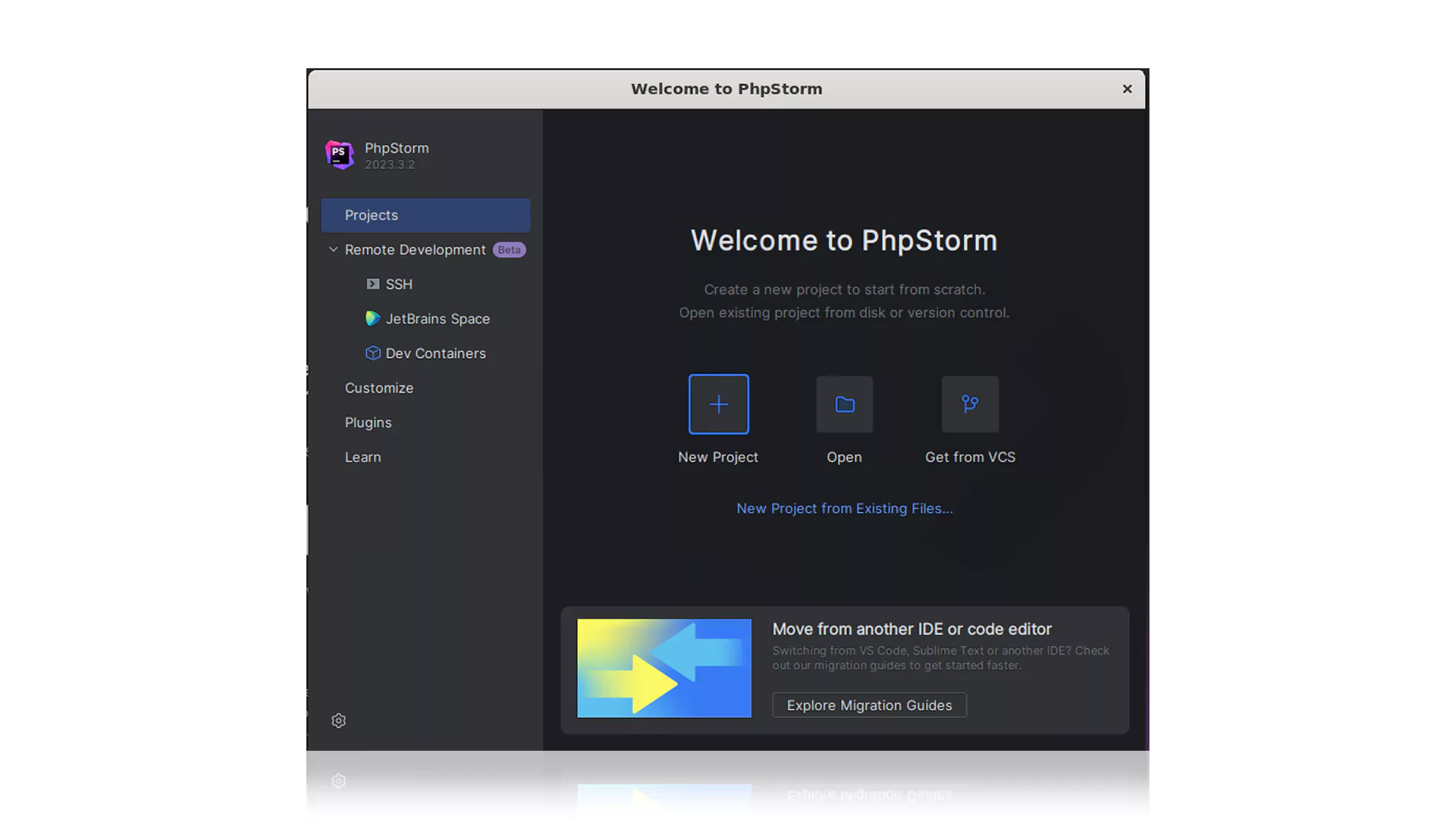Open the Remote Development section label
1456x819 pixels.
tap(415, 249)
